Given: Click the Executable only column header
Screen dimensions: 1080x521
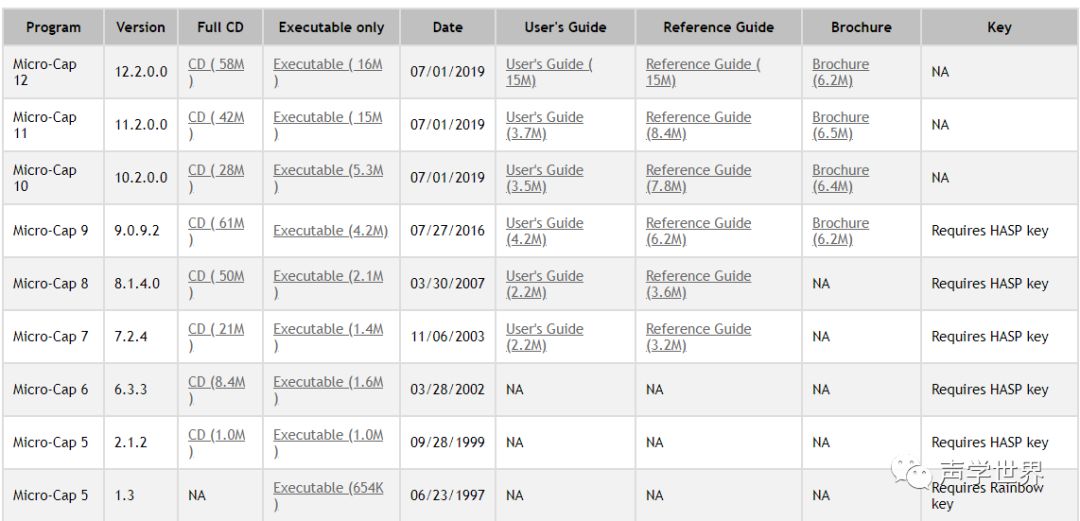Looking at the screenshot, I should 331,28.
